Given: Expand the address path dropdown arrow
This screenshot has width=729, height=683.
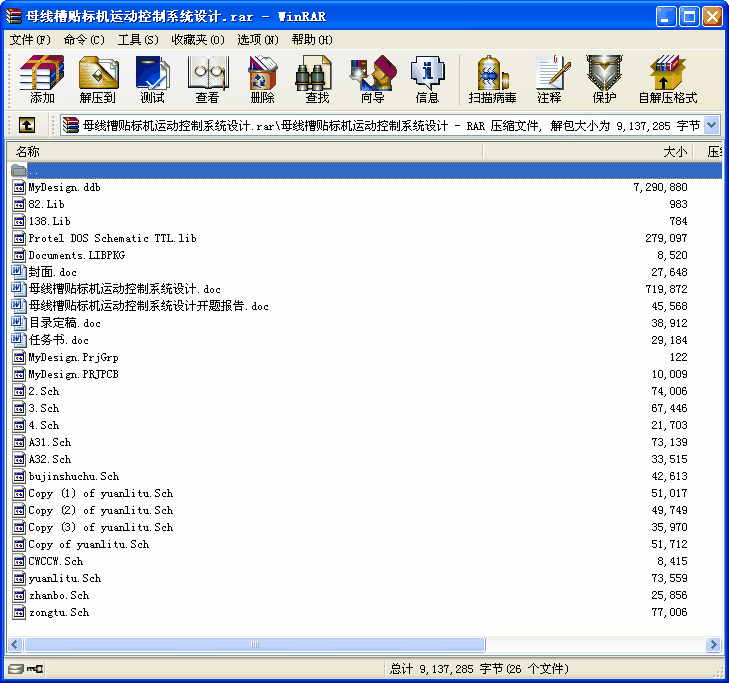Looking at the screenshot, I should point(712,125).
